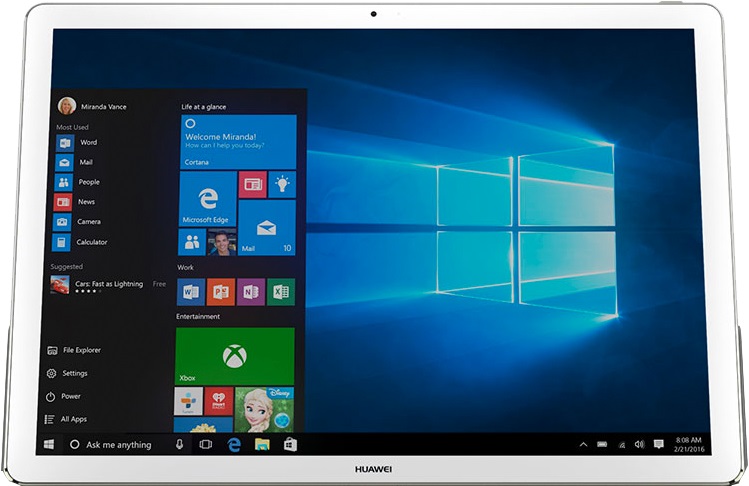Click the microphone icon in the search box
This screenshot has width=749, height=486.
180,444
